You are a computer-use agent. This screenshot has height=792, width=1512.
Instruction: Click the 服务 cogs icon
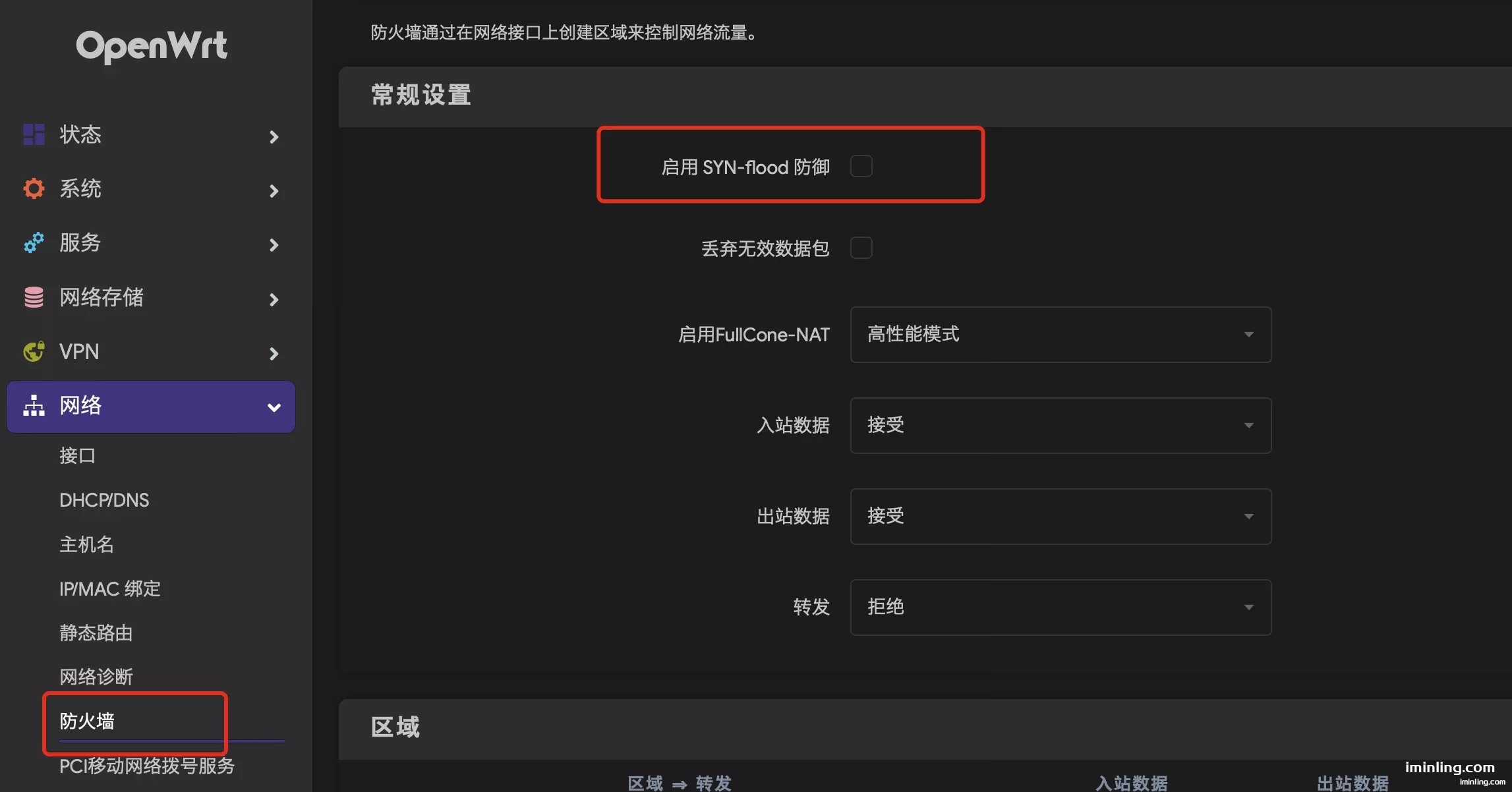click(x=34, y=242)
